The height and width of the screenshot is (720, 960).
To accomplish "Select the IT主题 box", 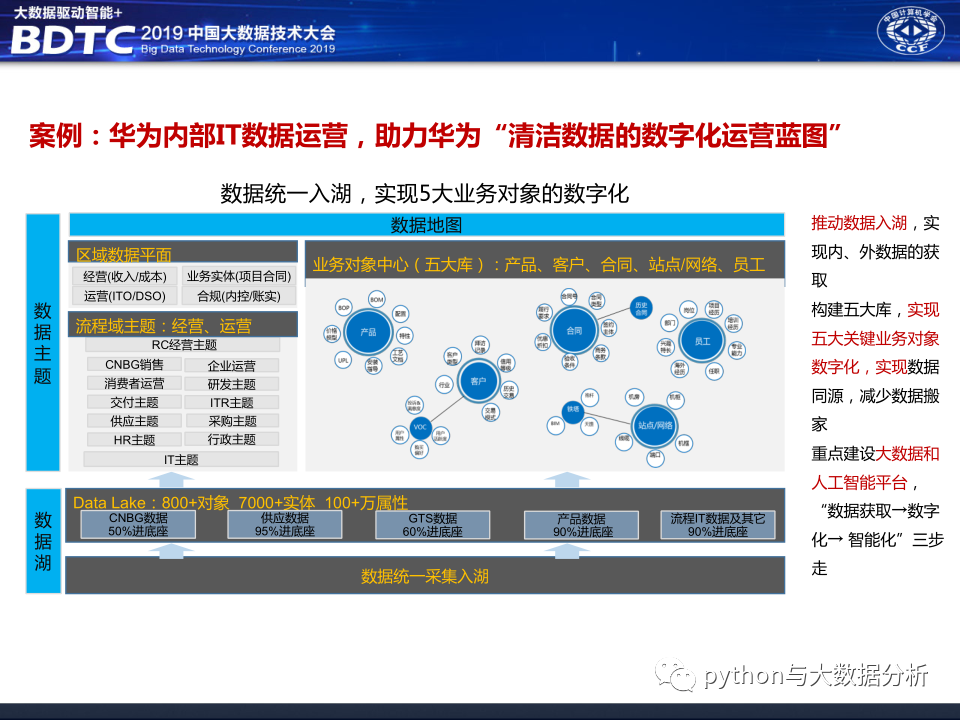I will pyautogui.click(x=181, y=459).
